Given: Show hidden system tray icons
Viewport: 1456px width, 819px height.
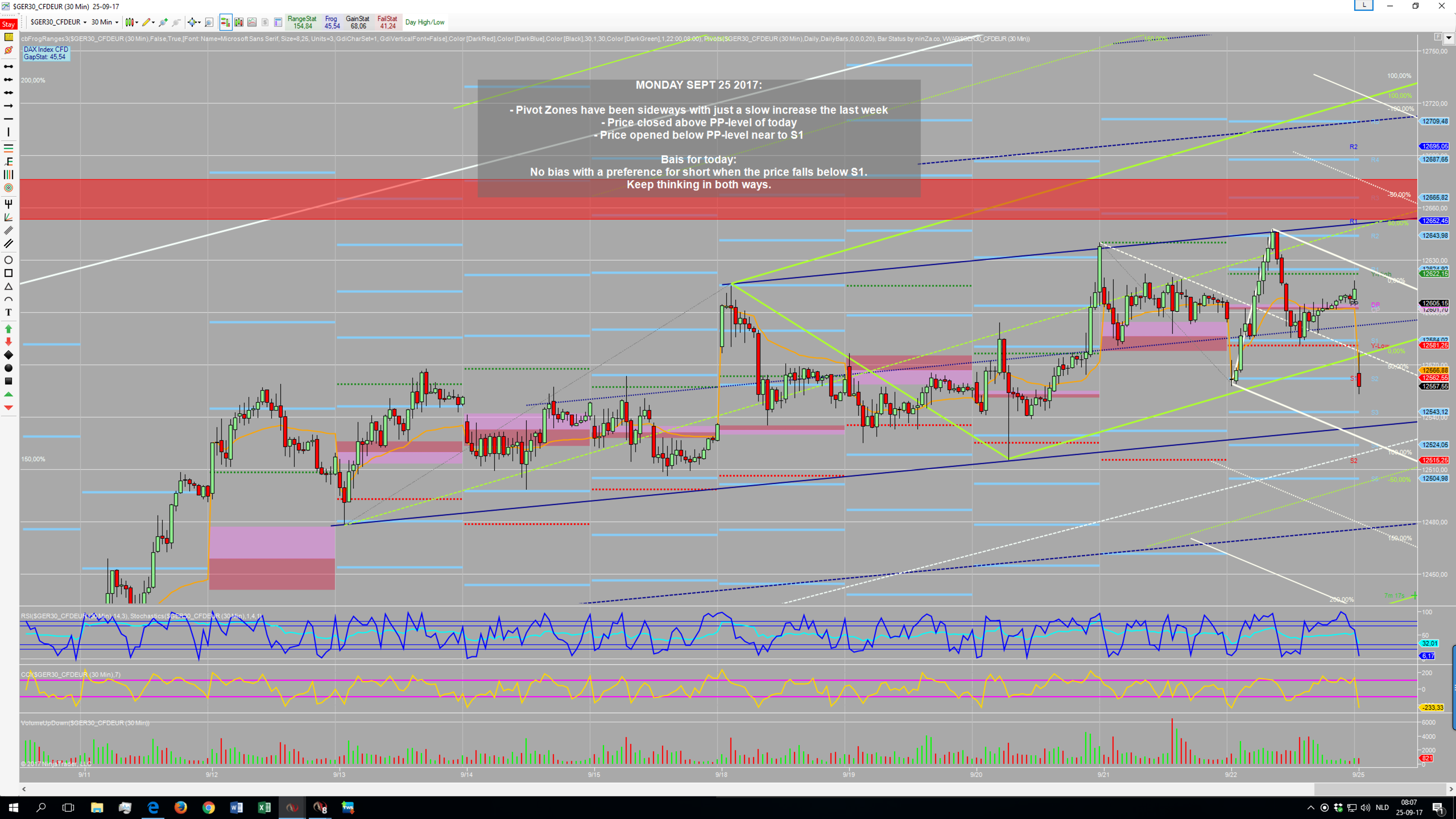Looking at the screenshot, I should (x=1311, y=807).
